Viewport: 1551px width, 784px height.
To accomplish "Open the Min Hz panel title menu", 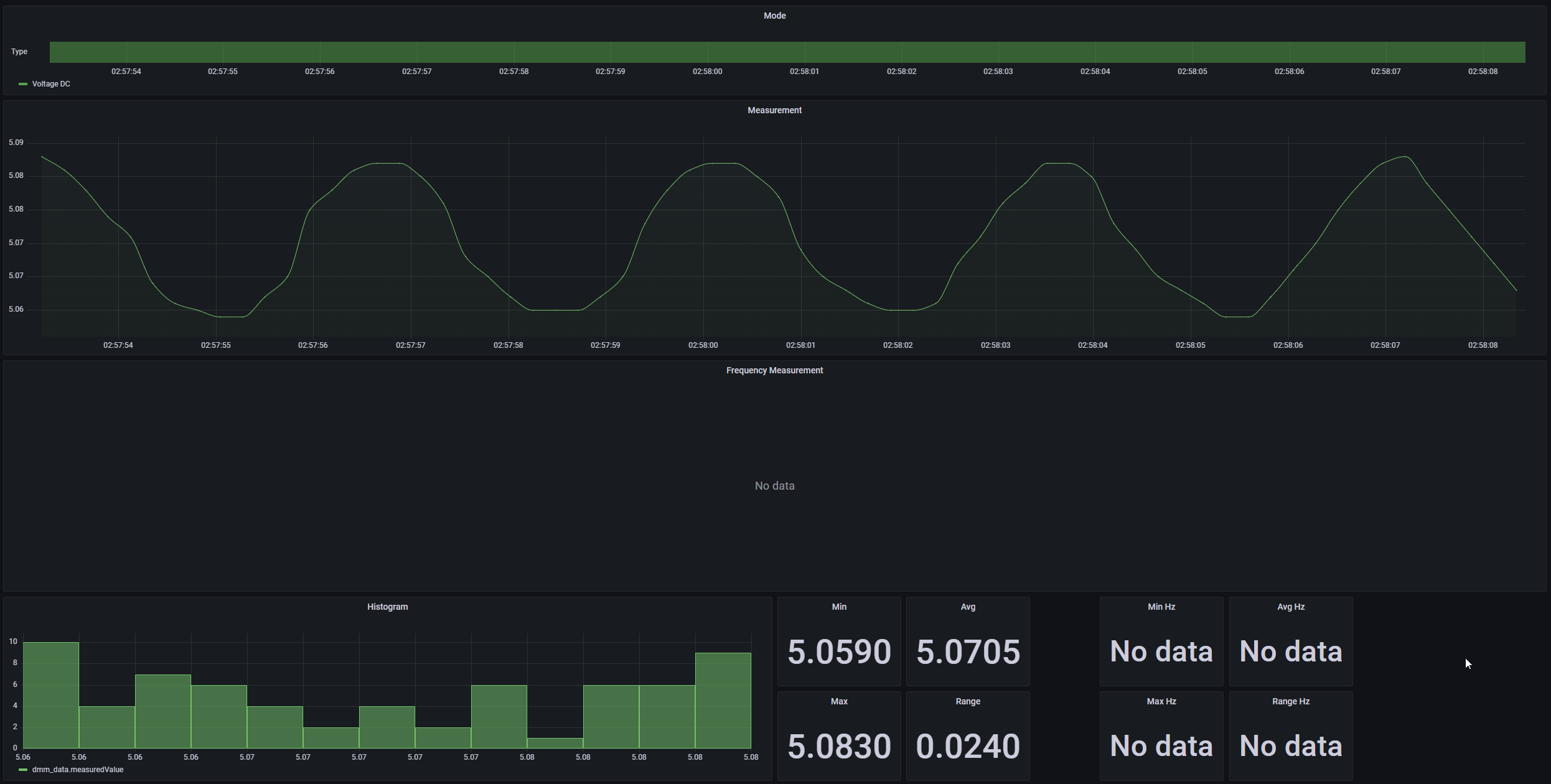I will click(1161, 607).
